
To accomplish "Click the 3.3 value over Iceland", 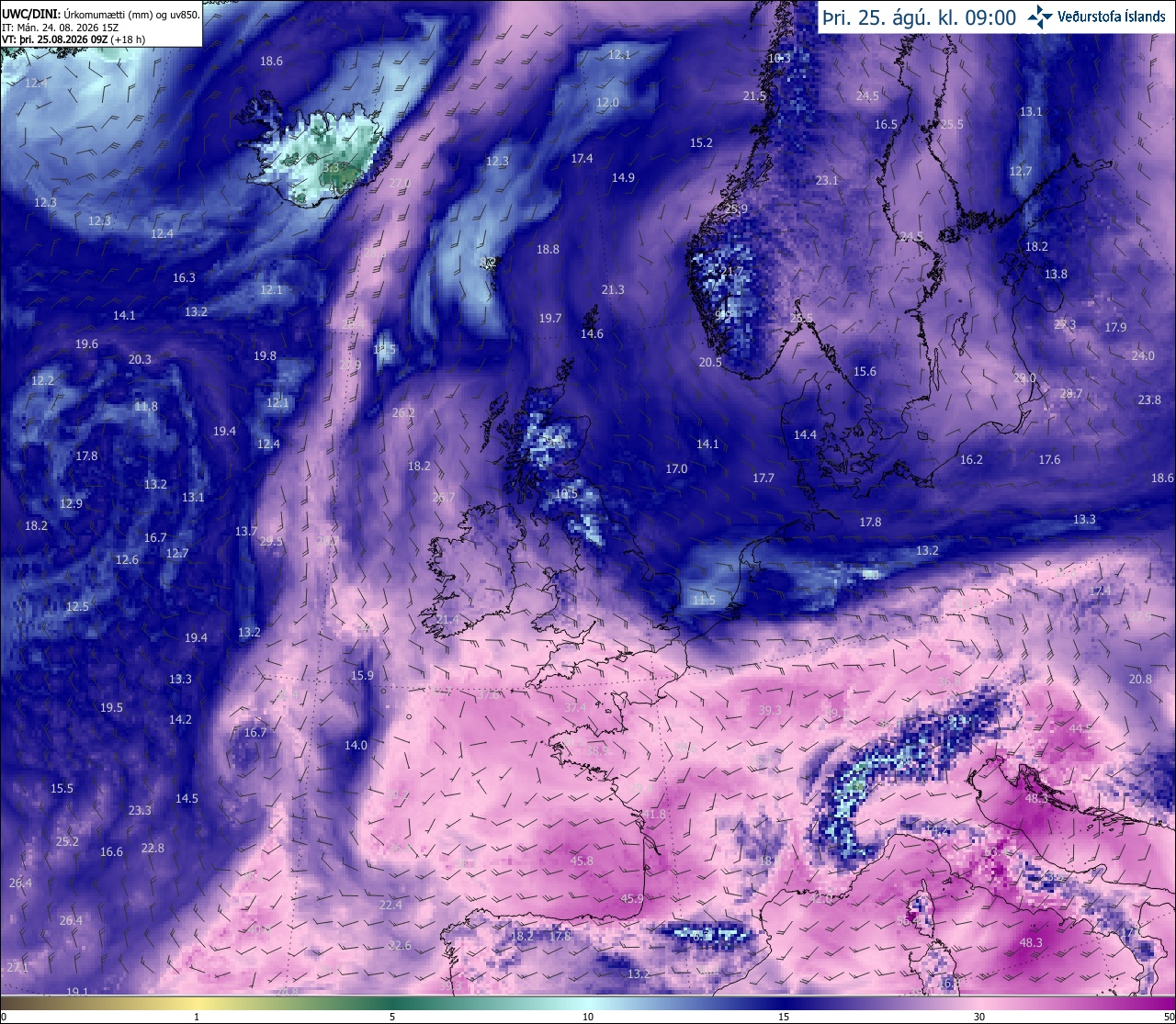I will [x=332, y=168].
